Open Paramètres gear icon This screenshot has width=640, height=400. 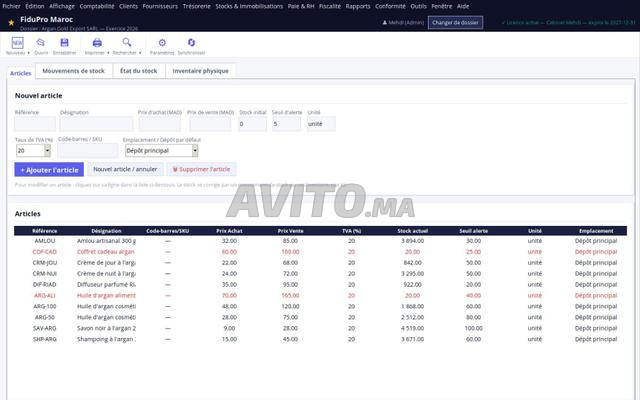[x=162, y=42]
